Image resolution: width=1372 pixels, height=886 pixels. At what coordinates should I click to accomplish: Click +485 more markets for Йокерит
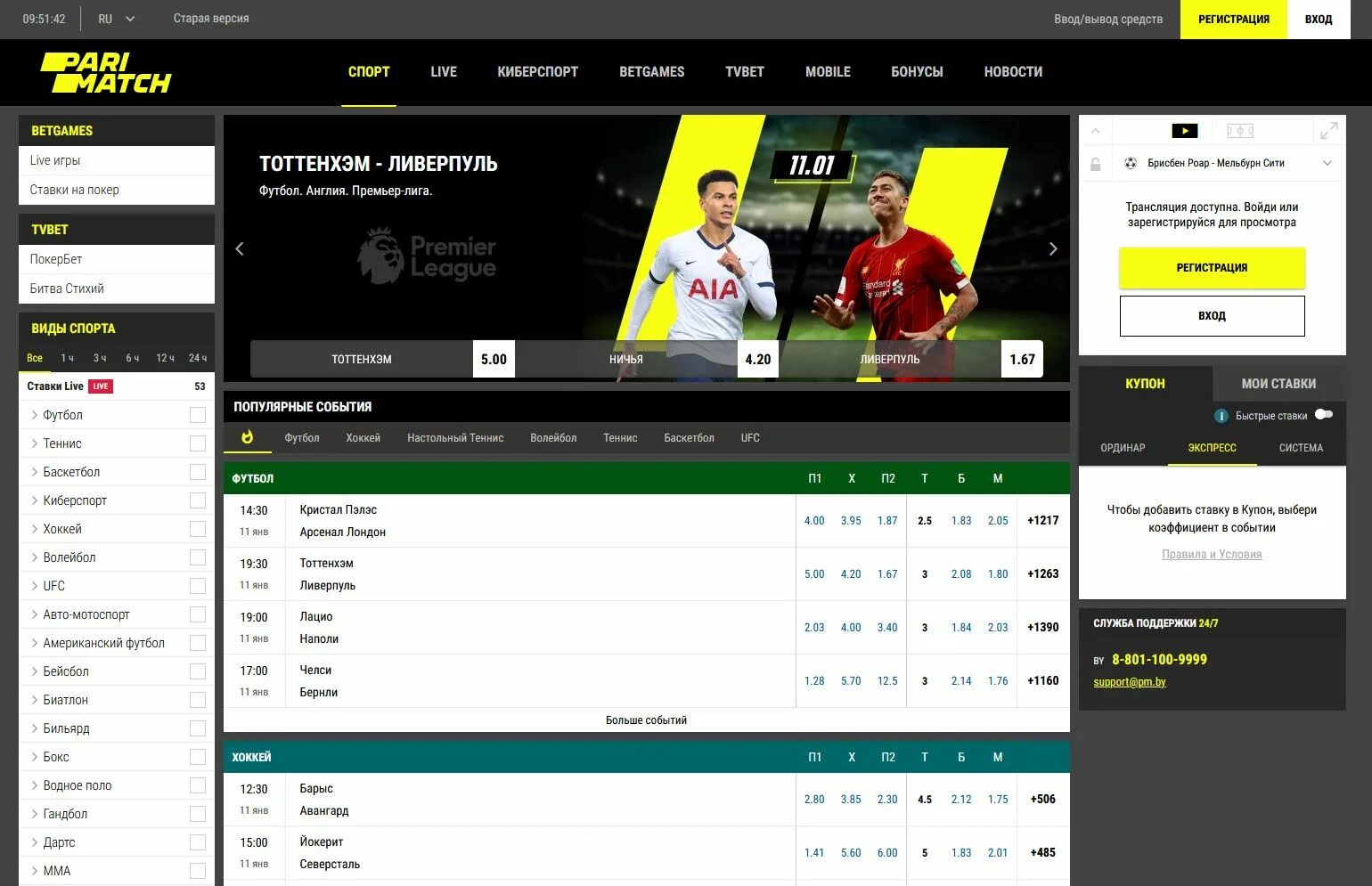point(1042,853)
